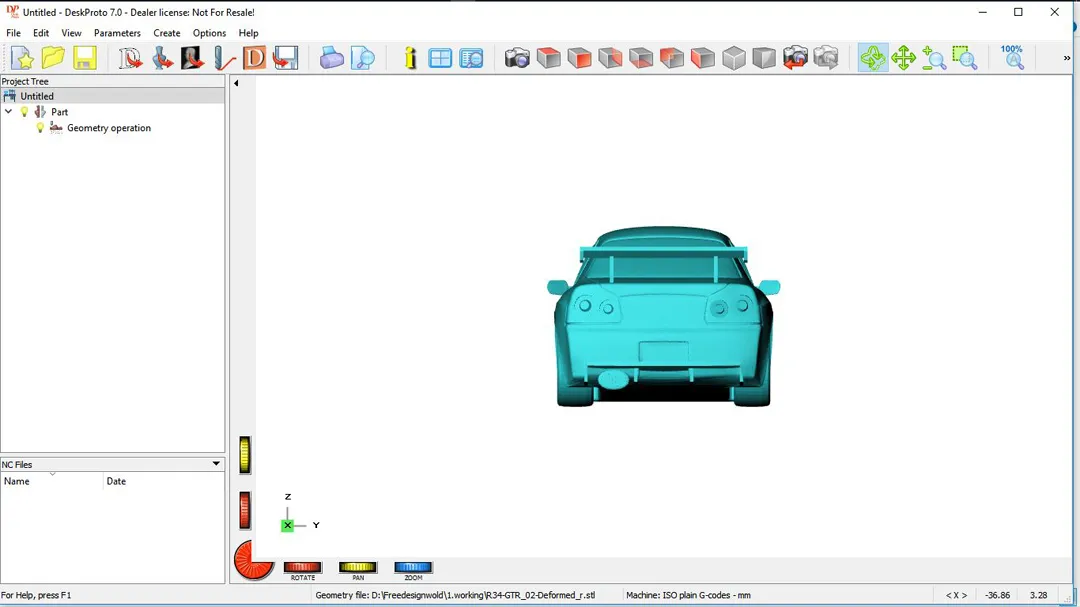Toggle the lightbulb visibility for Part

tap(24, 112)
